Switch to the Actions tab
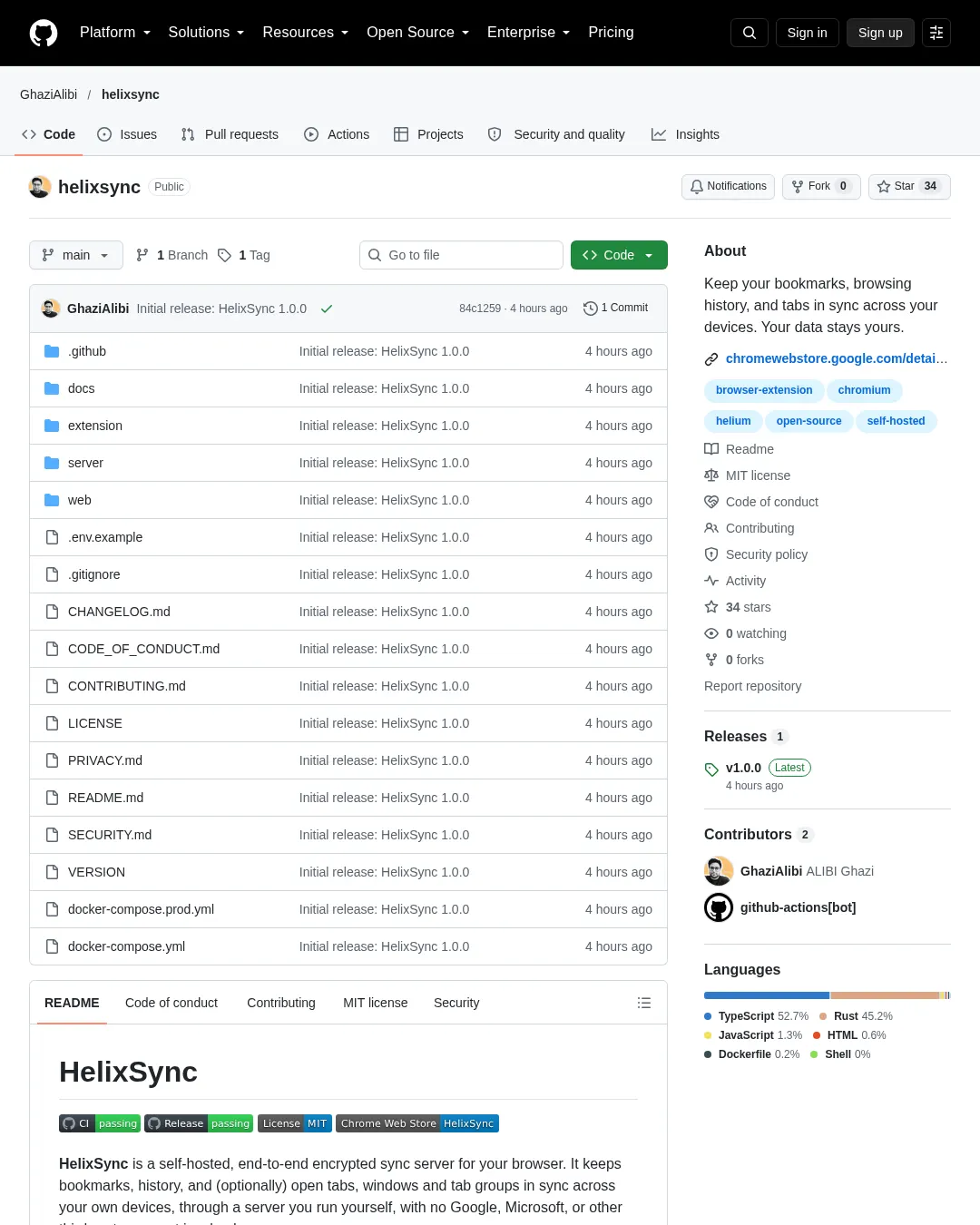The width and height of the screenshot is (980, 1225). tap(337, 134)
